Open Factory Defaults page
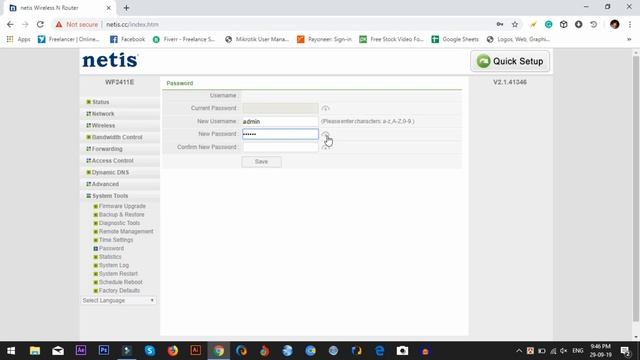 tap(119, 291)
